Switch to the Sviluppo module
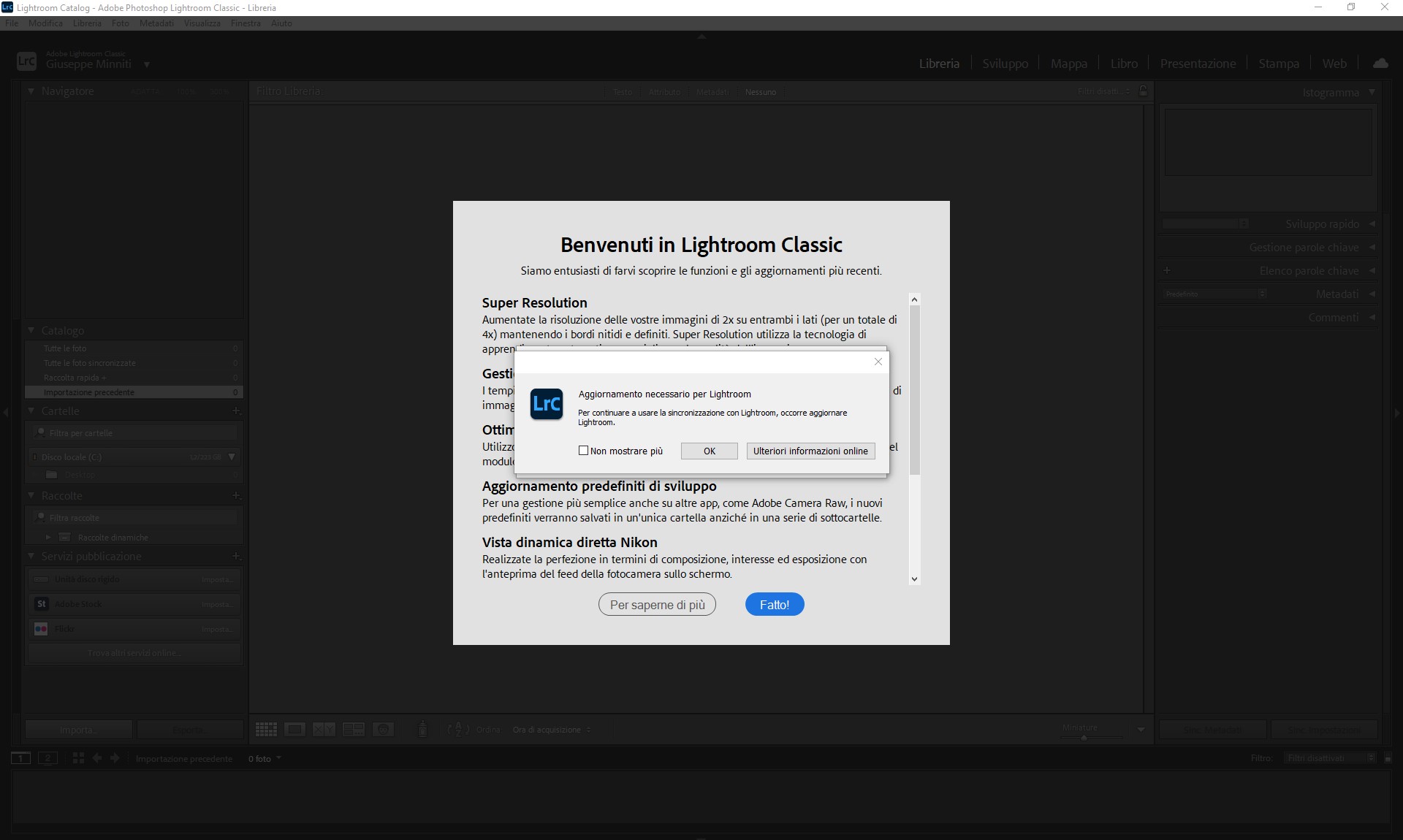 [1005, 64]
